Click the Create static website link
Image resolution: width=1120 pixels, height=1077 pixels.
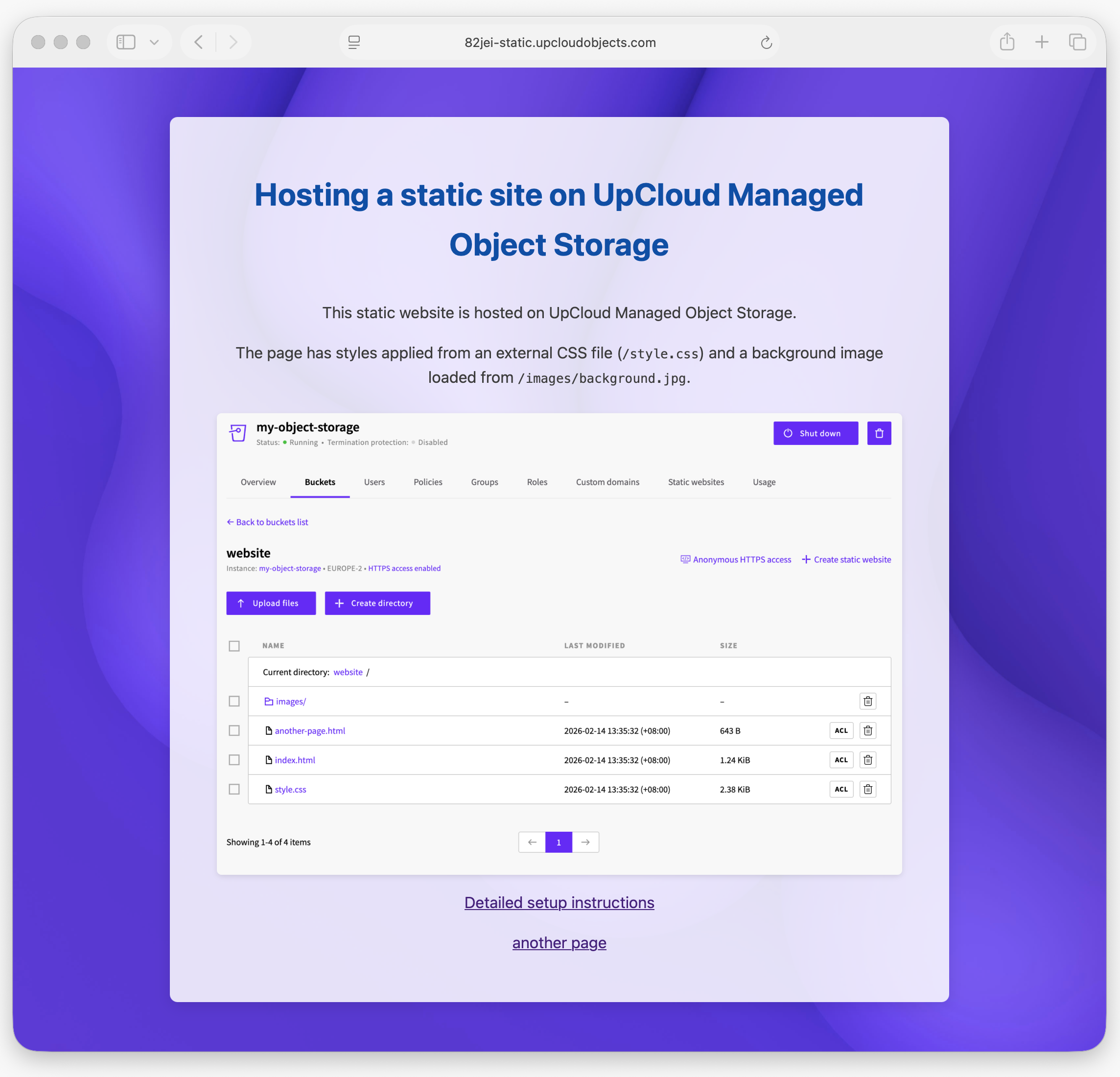(846, 560)
